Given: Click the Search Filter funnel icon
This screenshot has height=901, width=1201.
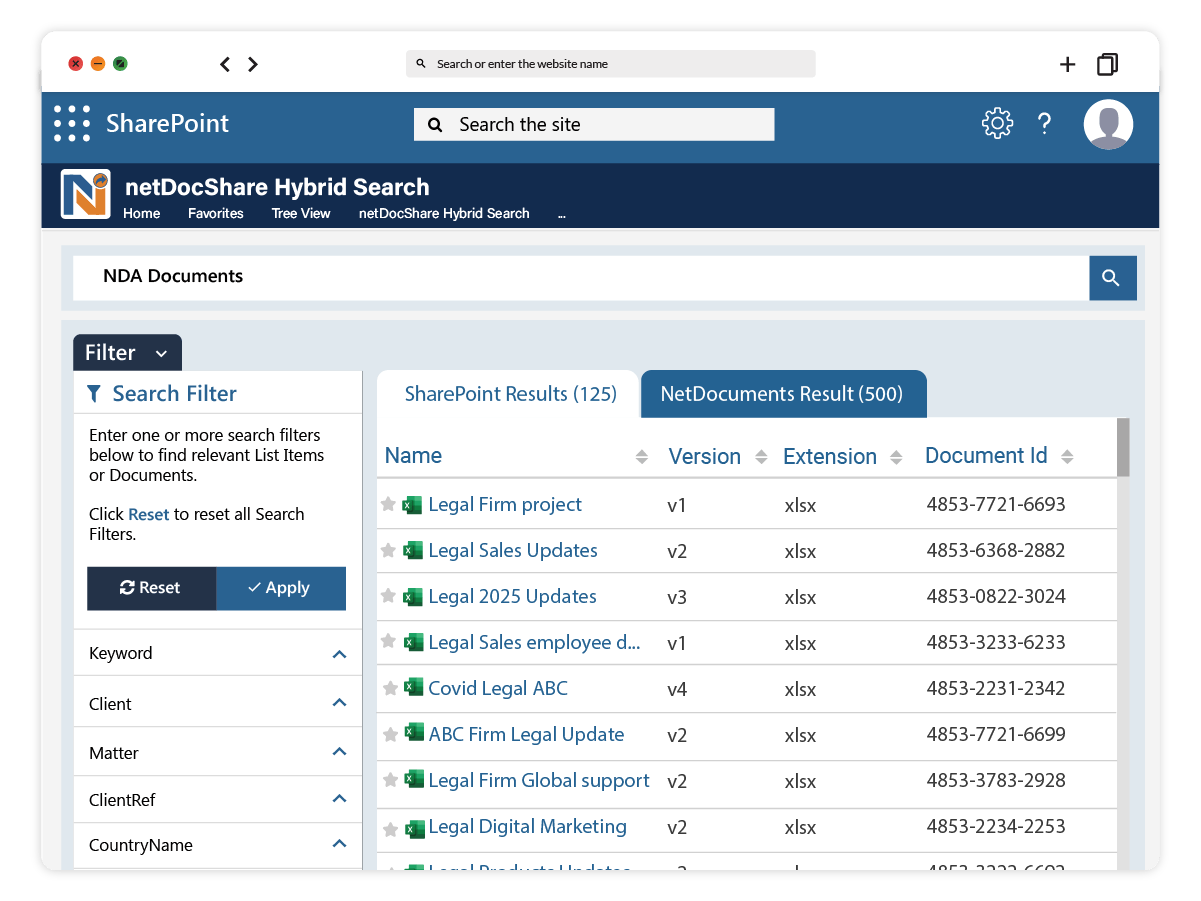Looking at the screenshot, I should point(94,394).
